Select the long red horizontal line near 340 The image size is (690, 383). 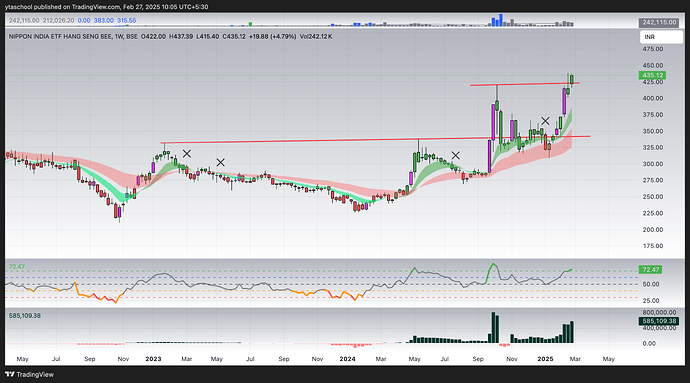point(375,139)
